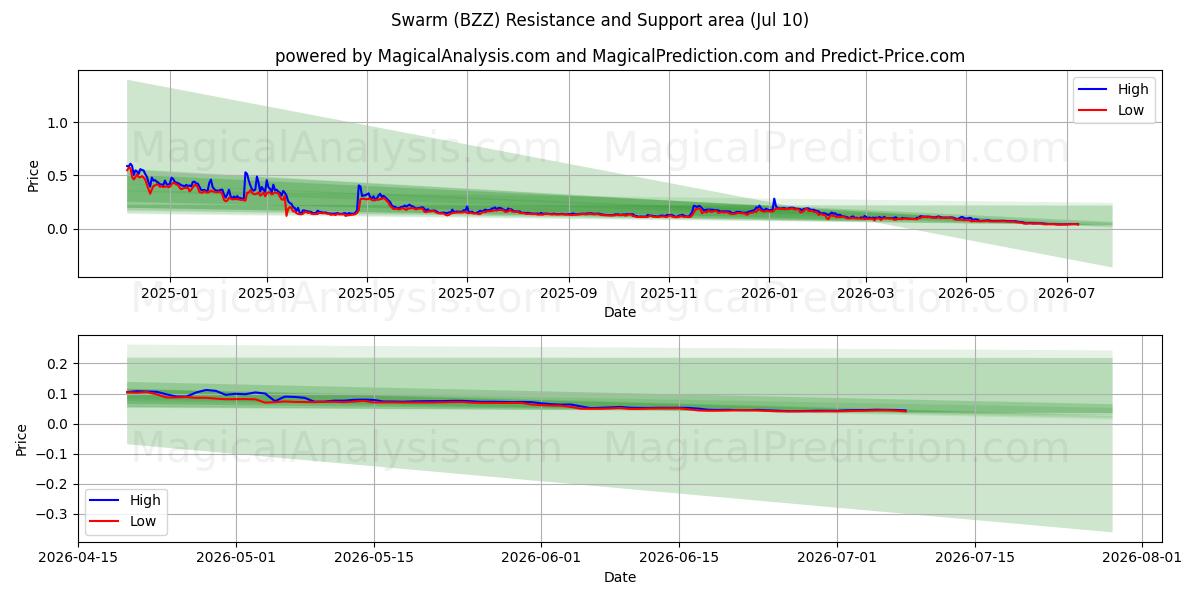Click the '2026-08-01' tick label on the bottom chart

tap(1141, 557)
